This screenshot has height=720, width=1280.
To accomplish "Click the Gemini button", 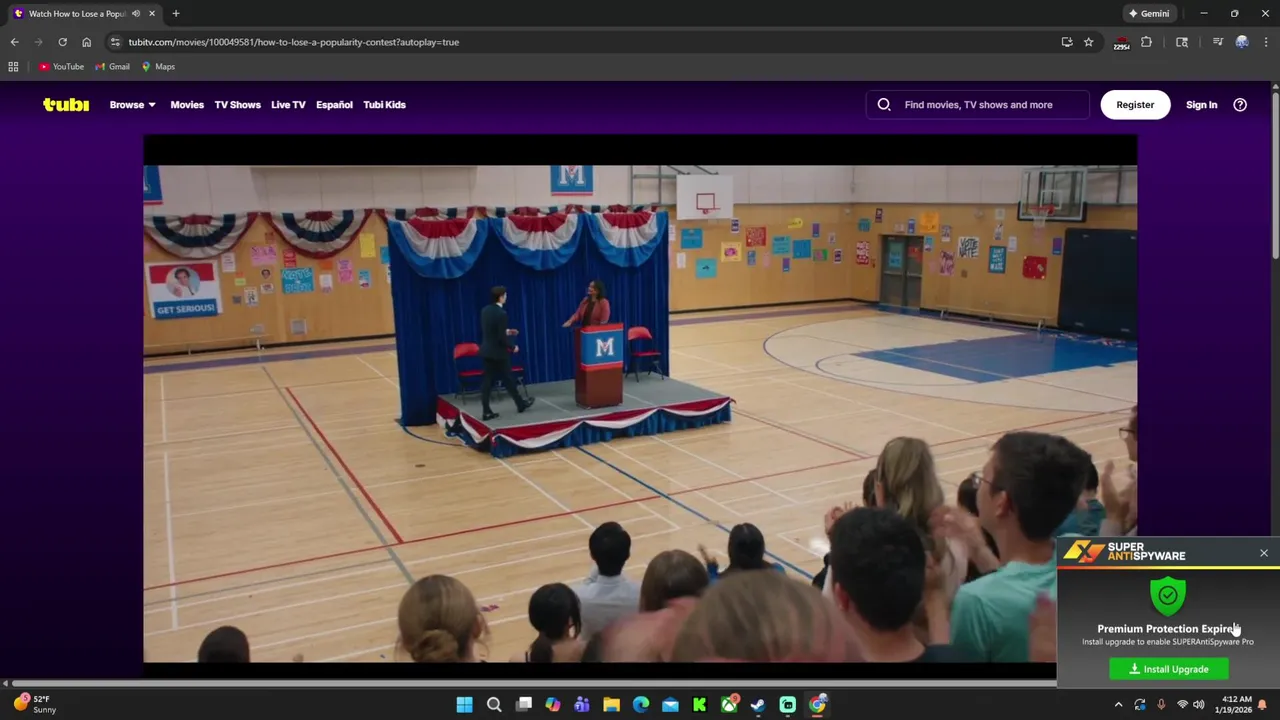I will [1149, 14].
